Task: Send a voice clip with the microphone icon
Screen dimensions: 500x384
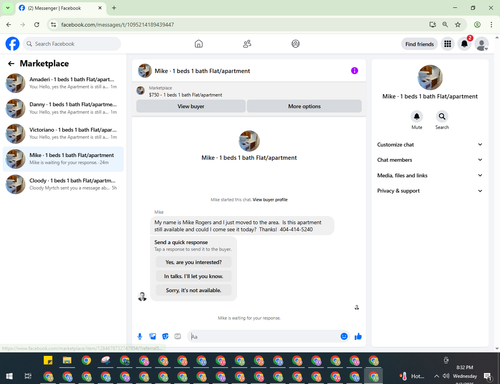Action: pyautogui.click(x=140, y=336)
